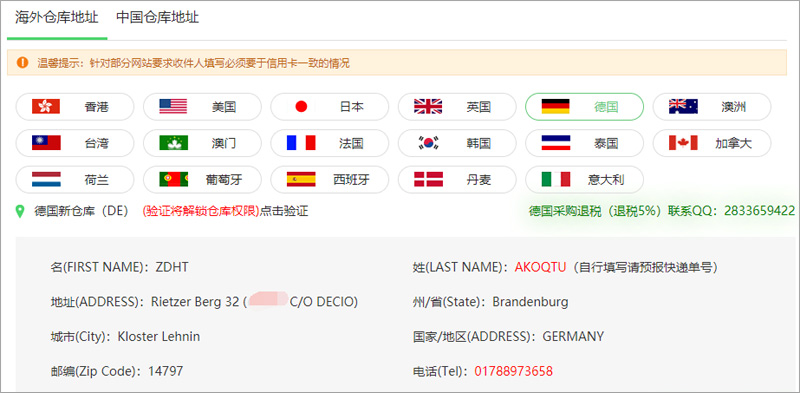
Task: Open the 海外仓库地址 tab
Action: tap(57, 17)
